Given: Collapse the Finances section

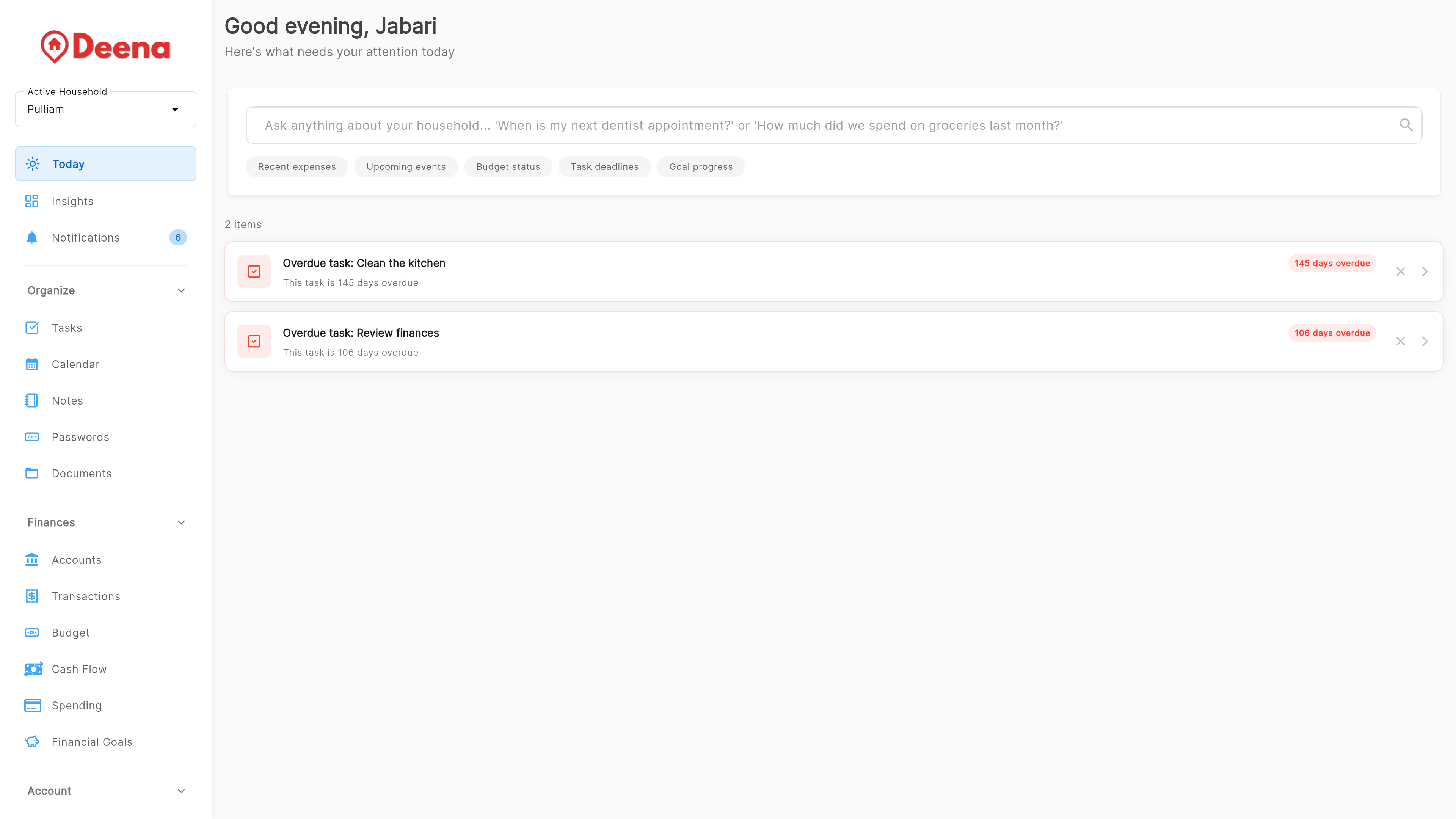Looking at the screenshot, I should [180, 522].
